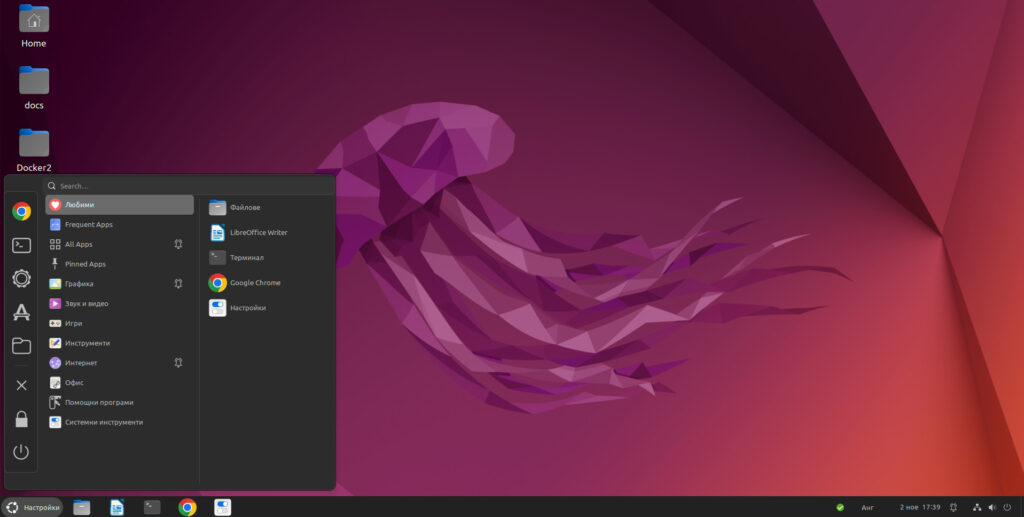Image resolution: width=1024 pixels, height=517 pixels.
Task: Launch Настройки from the favorites list
Action: [266, 308]
